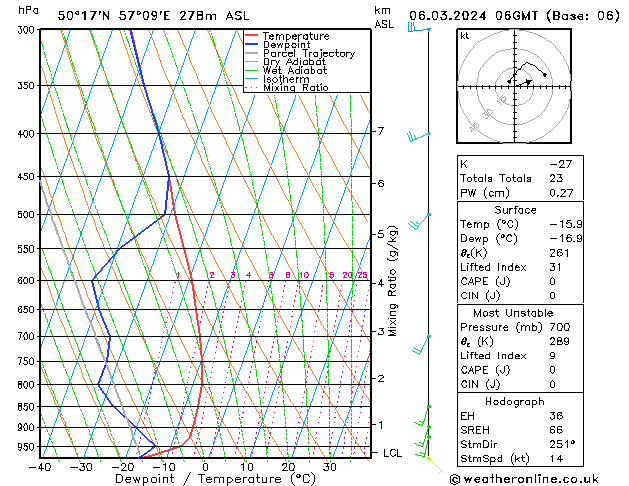The height and width of the screenshot is (486, 629).
Task: Click the wind barb at 400 hPa
Action: [419, 136]
